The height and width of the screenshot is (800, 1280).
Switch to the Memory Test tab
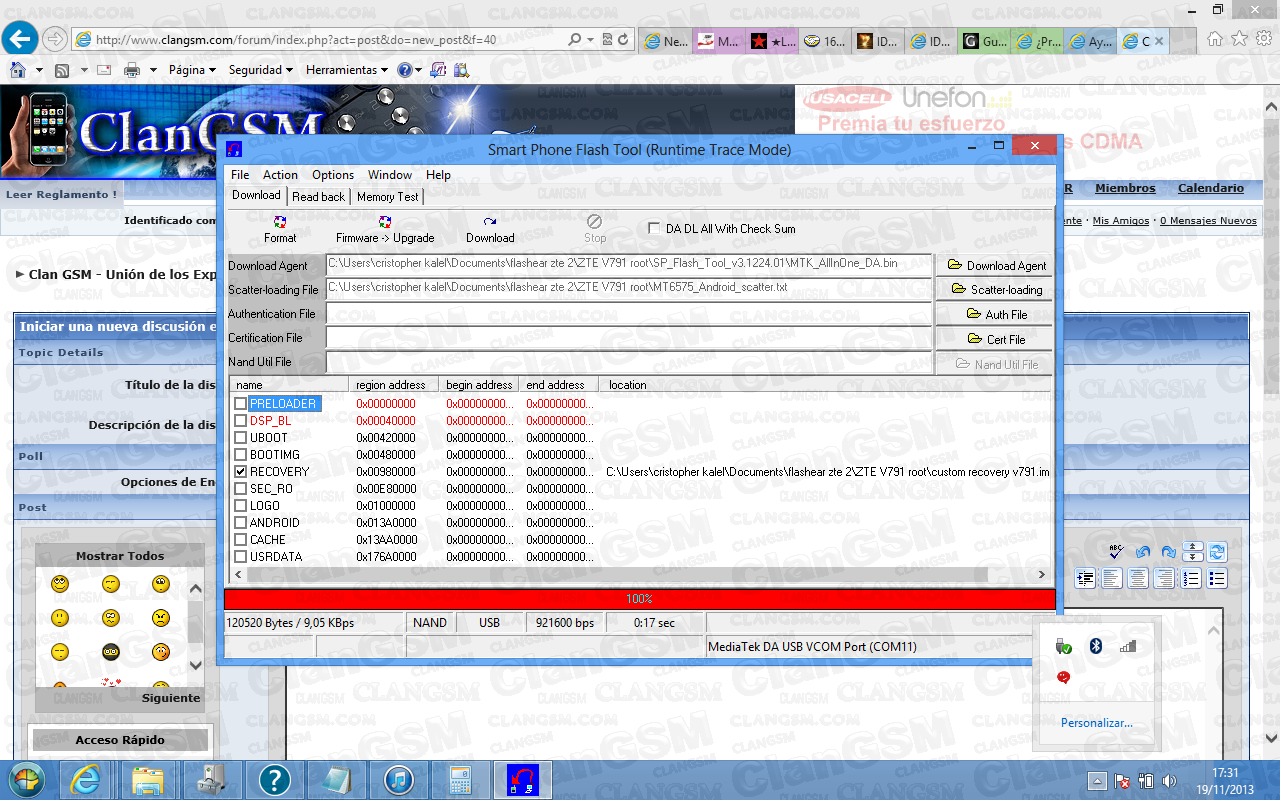coord(388,197)
